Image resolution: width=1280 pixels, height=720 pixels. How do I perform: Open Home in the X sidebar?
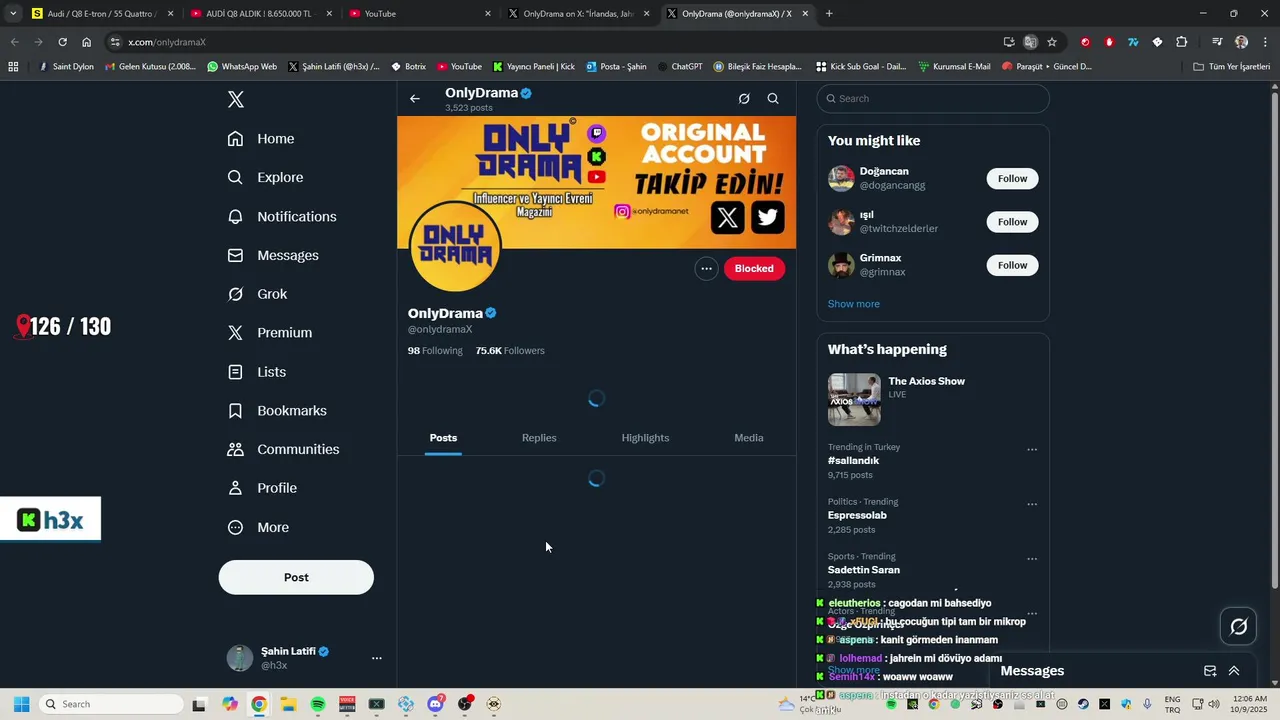pyautogui.click(x=260, y=139)
